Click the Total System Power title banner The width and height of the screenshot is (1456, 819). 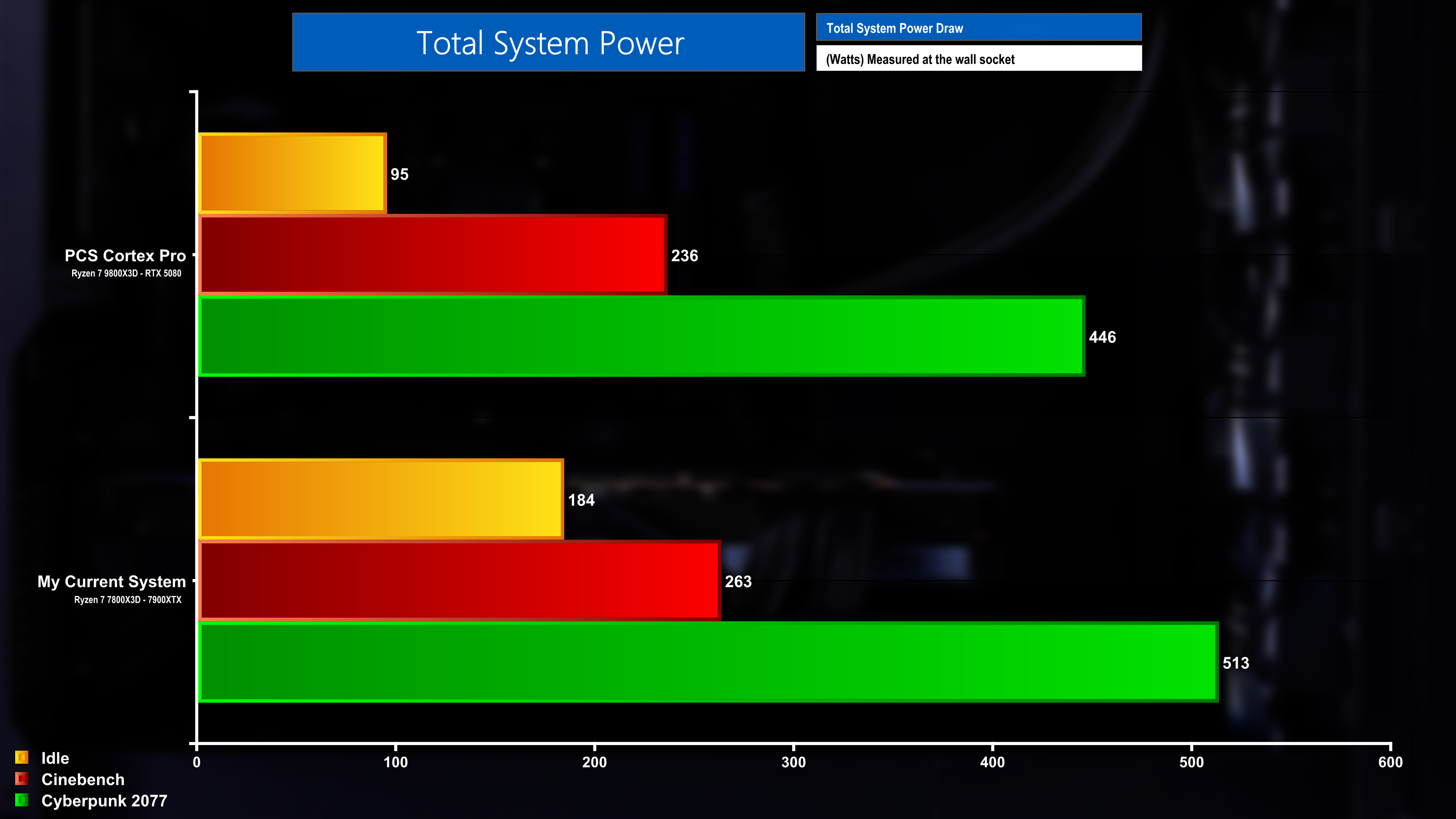(x=548, y=42)
